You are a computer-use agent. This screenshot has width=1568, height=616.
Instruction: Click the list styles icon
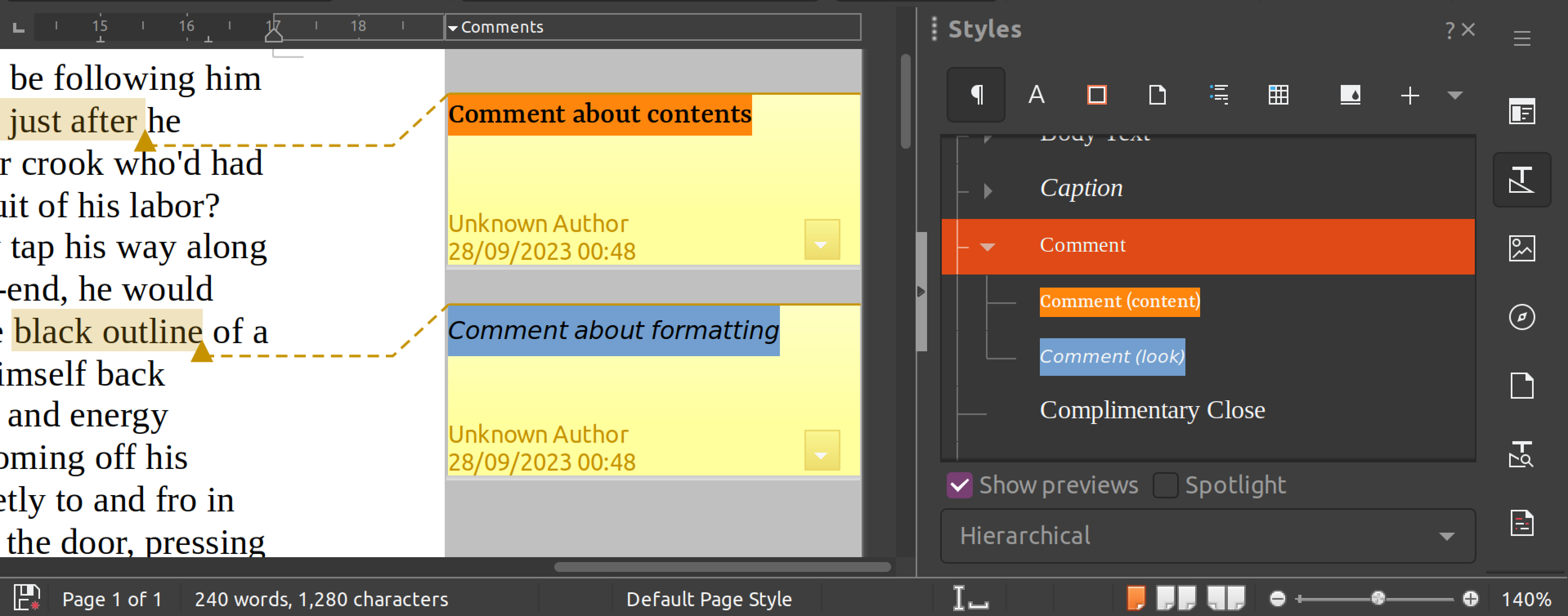coord(1218,96)
